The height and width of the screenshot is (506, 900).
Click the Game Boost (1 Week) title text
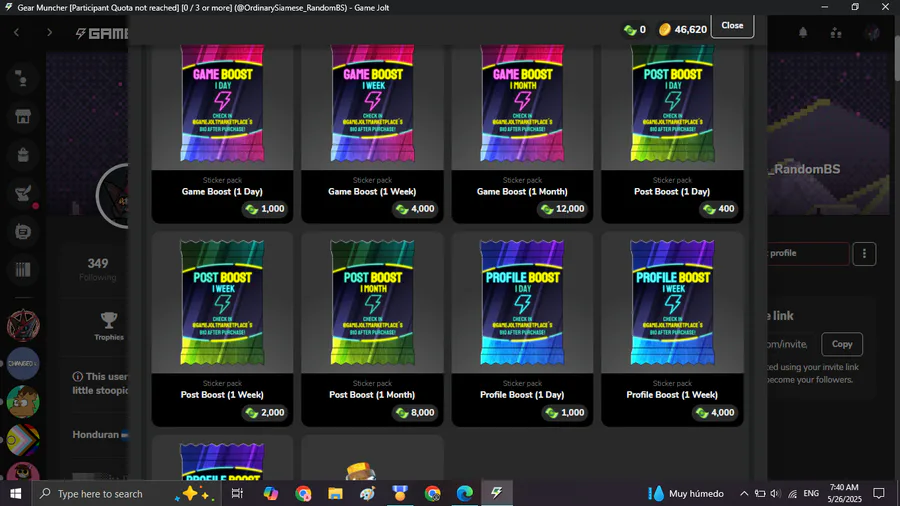coord(372,192)
